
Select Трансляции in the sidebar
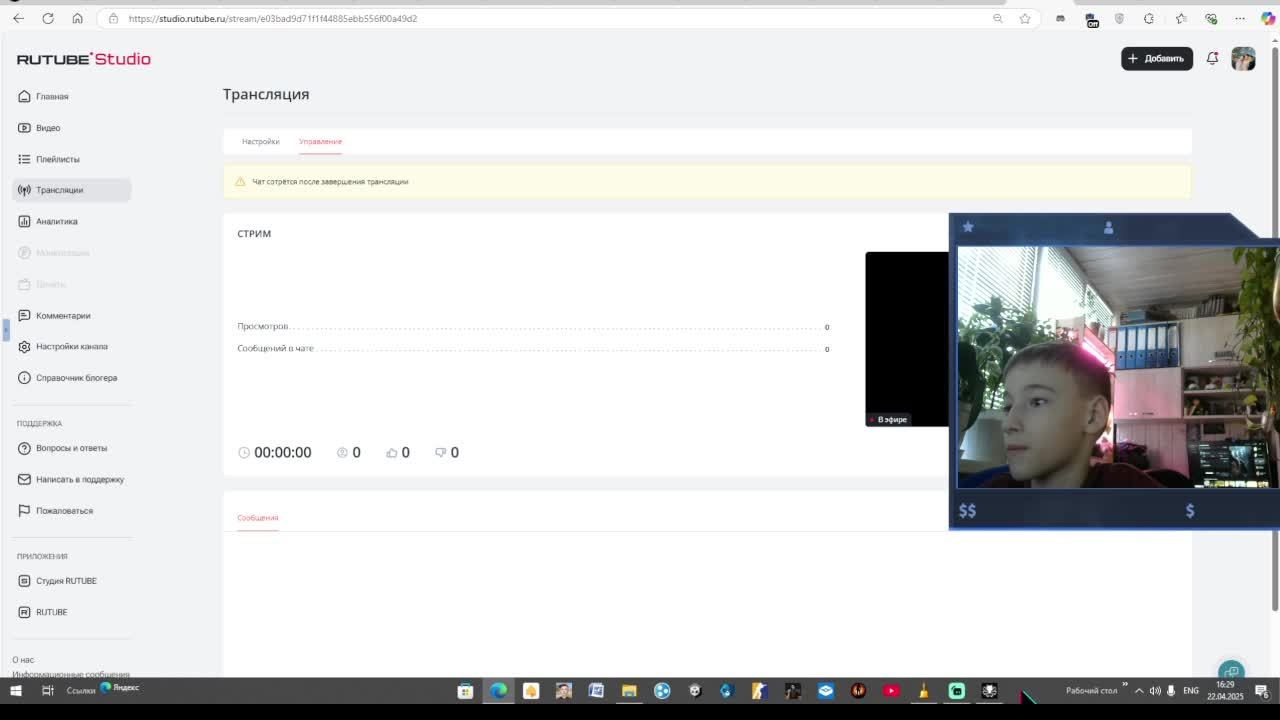click(71, 190)
